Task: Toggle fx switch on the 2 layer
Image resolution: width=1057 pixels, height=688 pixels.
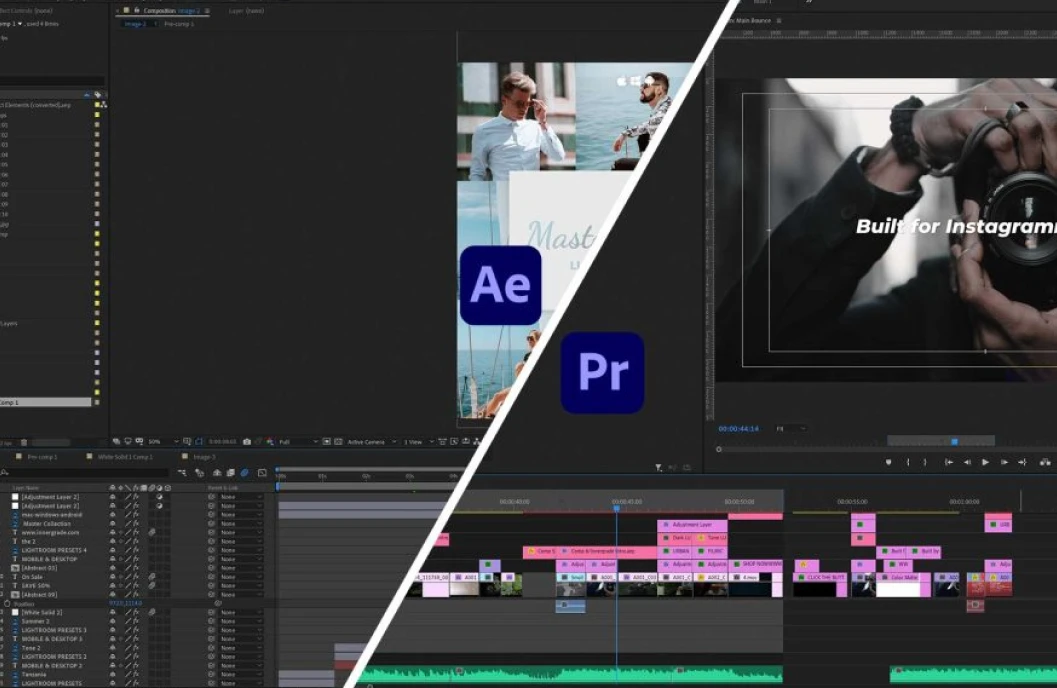Action: pyautogui.click(x=135, y=541)
